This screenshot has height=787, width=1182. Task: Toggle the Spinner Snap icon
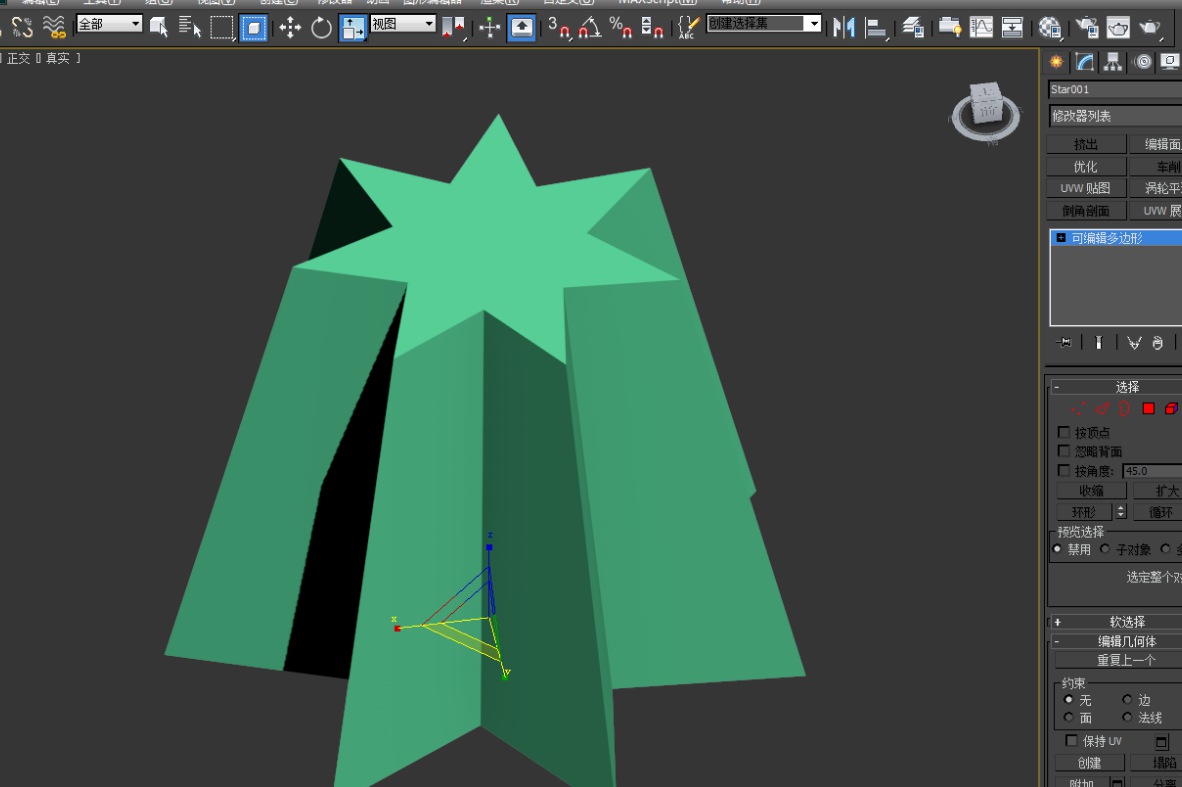tap(651, 28)
